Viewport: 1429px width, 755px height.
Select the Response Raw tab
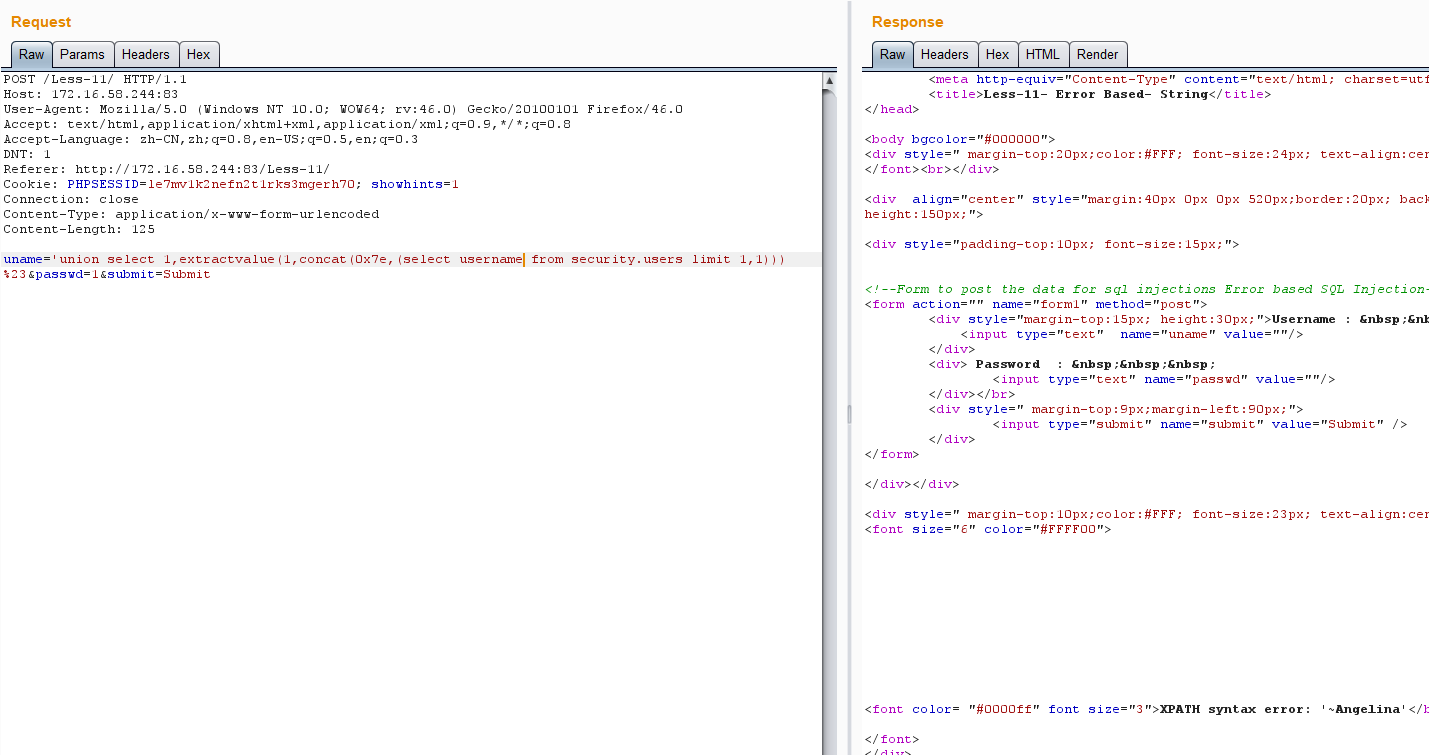[x=893, y=54]
